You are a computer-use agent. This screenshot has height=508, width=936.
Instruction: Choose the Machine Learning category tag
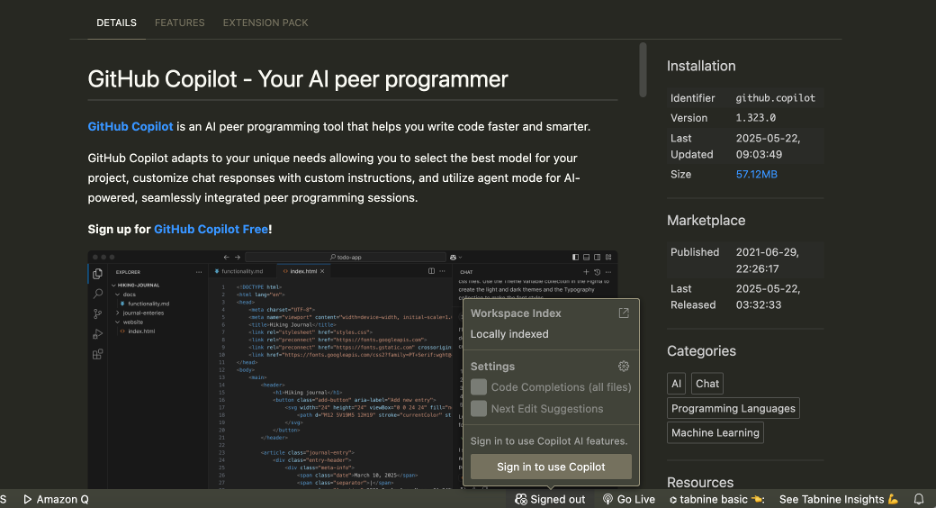pyautogui.click(x=715, y=433)
